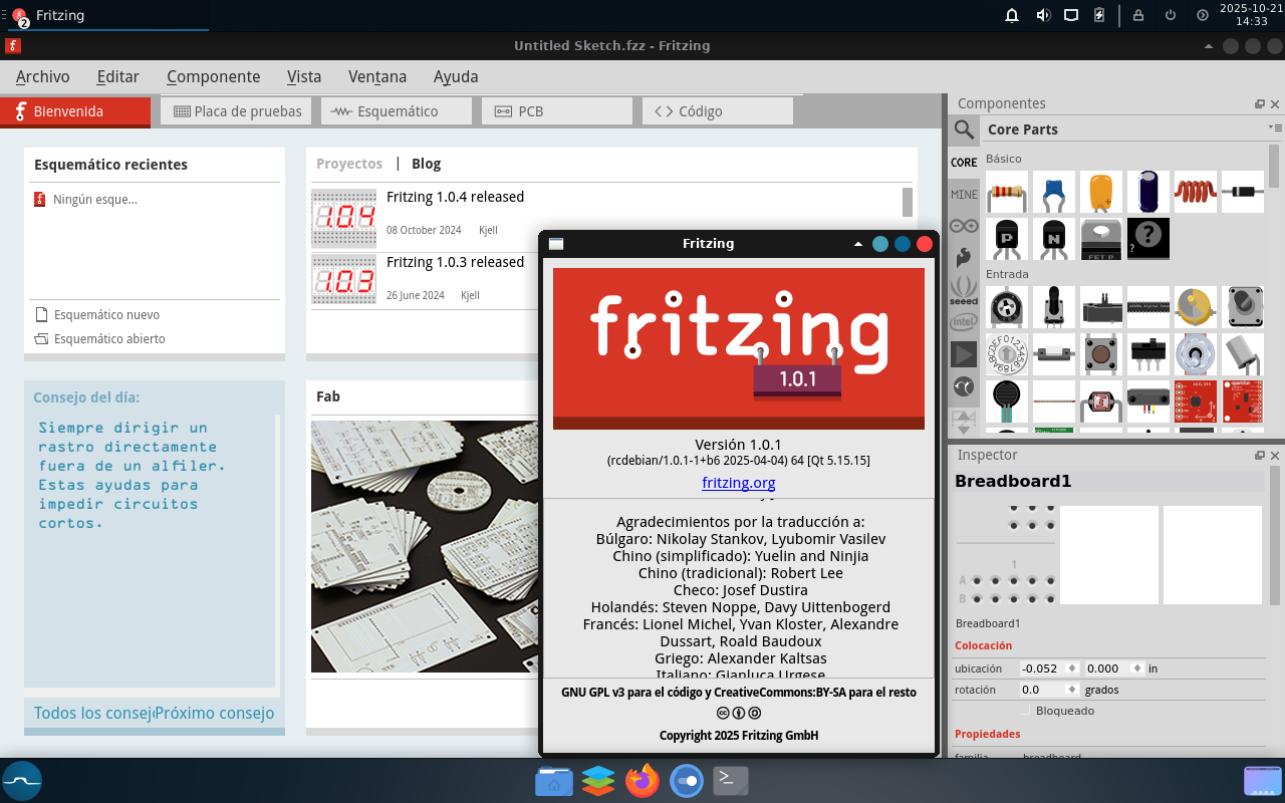Open the fritzing.org link
1285x803 pixels.
point(738,482)
